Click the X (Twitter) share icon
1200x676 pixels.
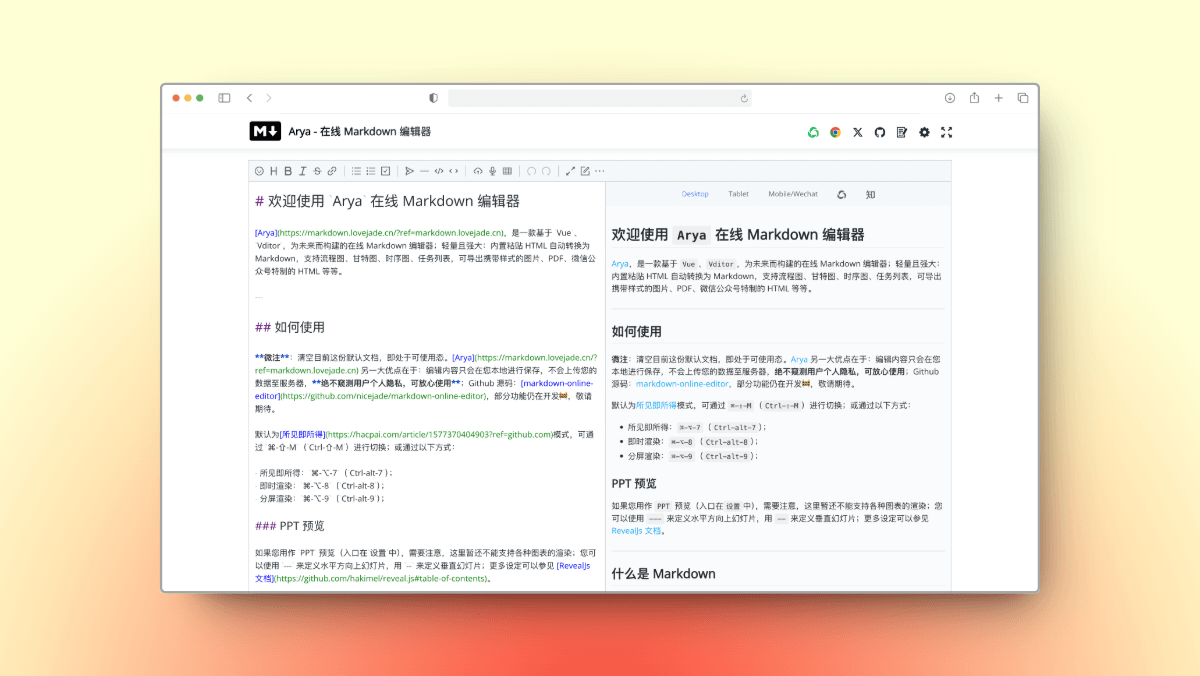click(x=857, y=131)
